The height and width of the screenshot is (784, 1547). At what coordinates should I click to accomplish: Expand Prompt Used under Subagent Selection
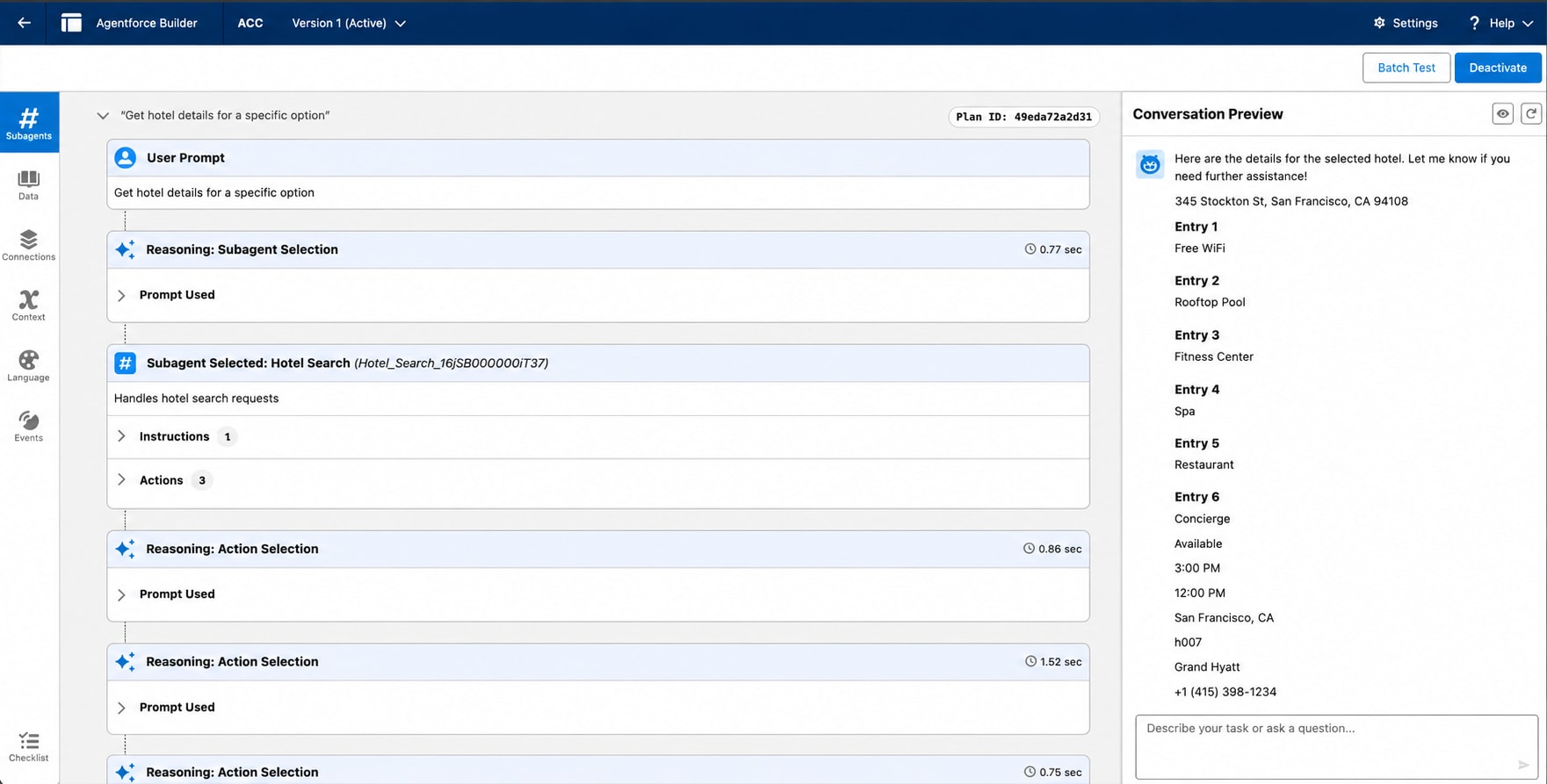coord(121,295)
